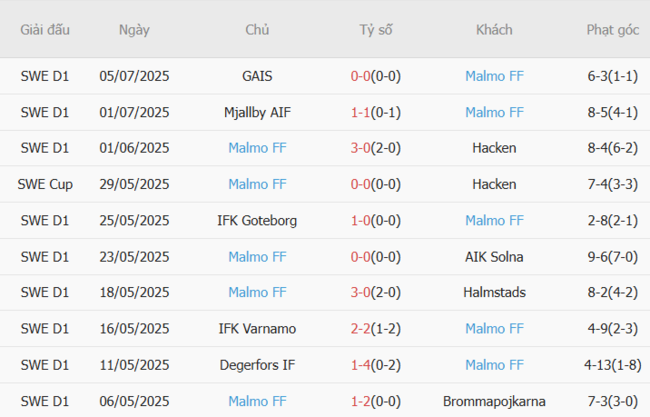650x417 pixels.
Task: Select the IFK Varnamo home team
Action: point(257,328)
